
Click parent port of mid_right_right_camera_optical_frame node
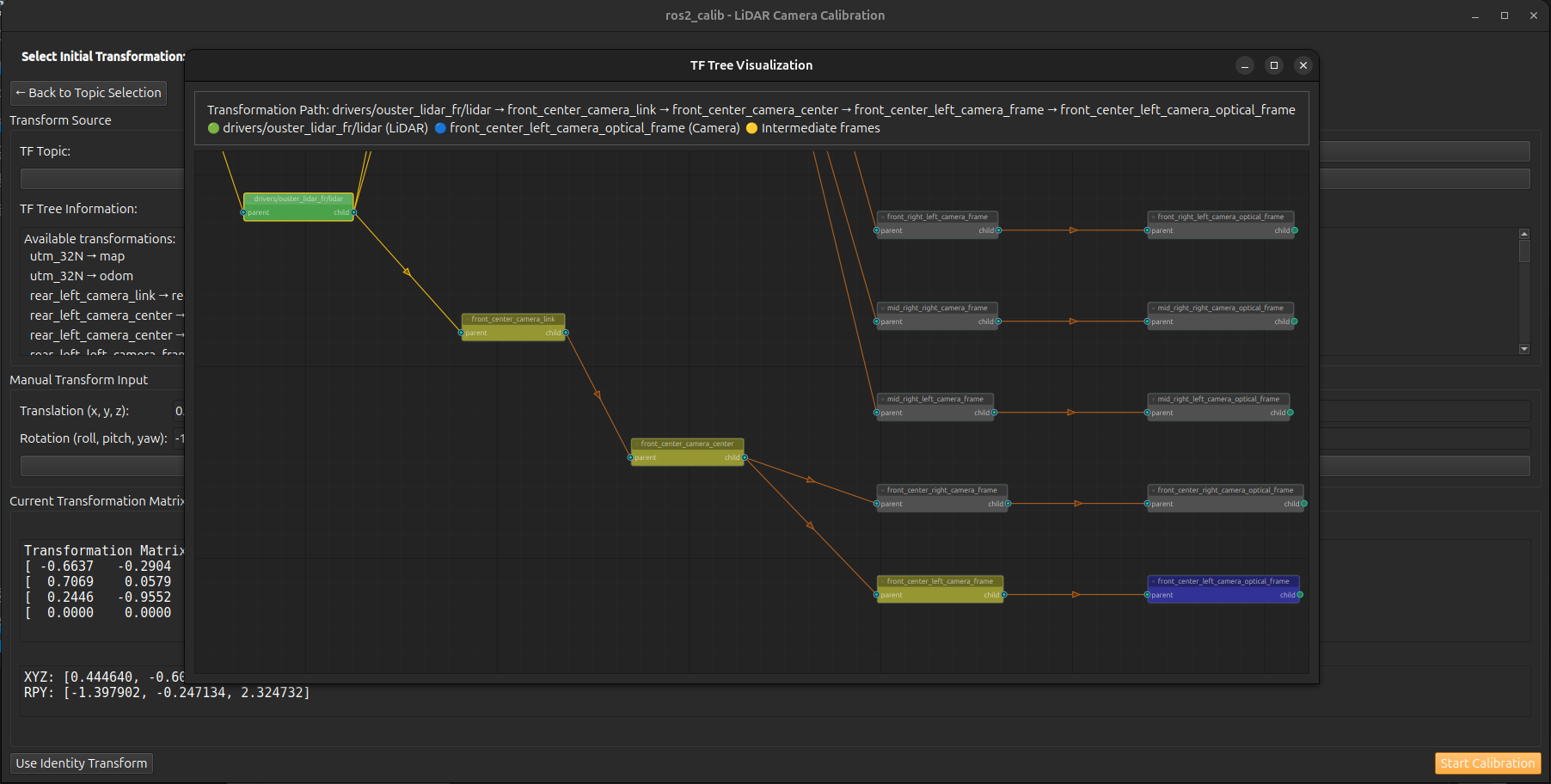[x=1147, y=322]
